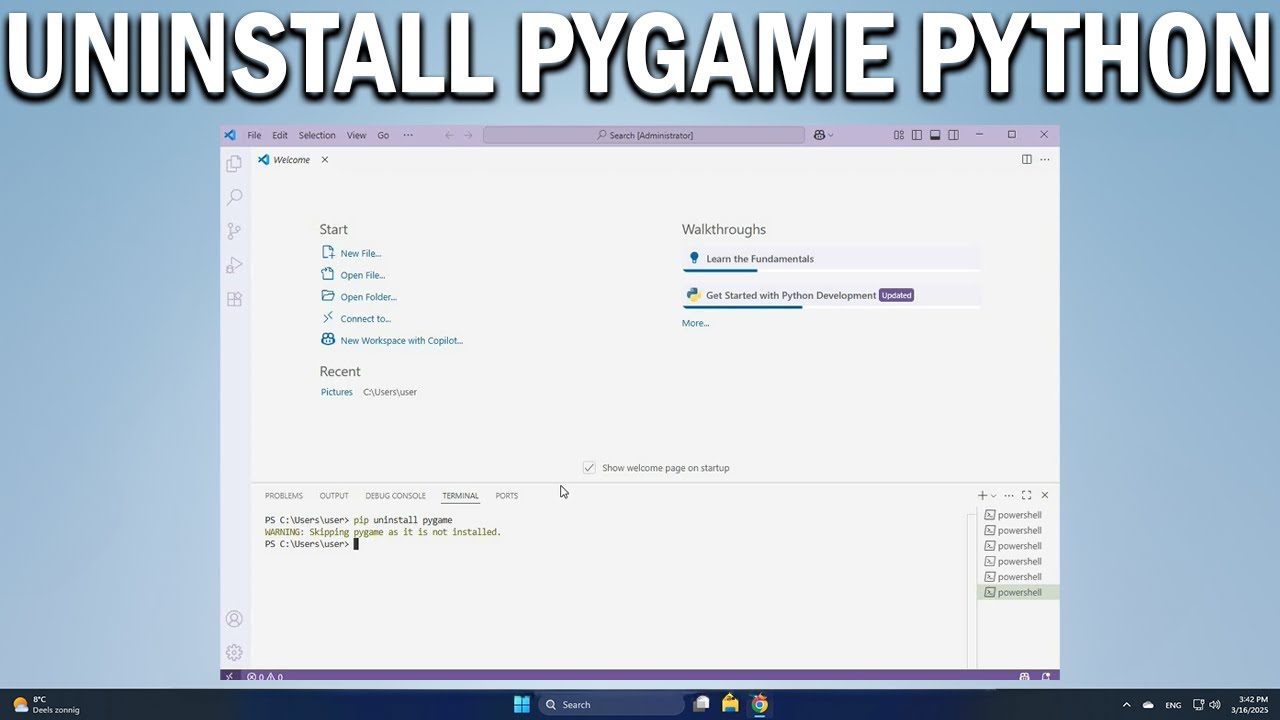Viewport: 1280px width, 720px height.
Task: Open the overflow menu after Go
Action: click(x=408, y=135)
